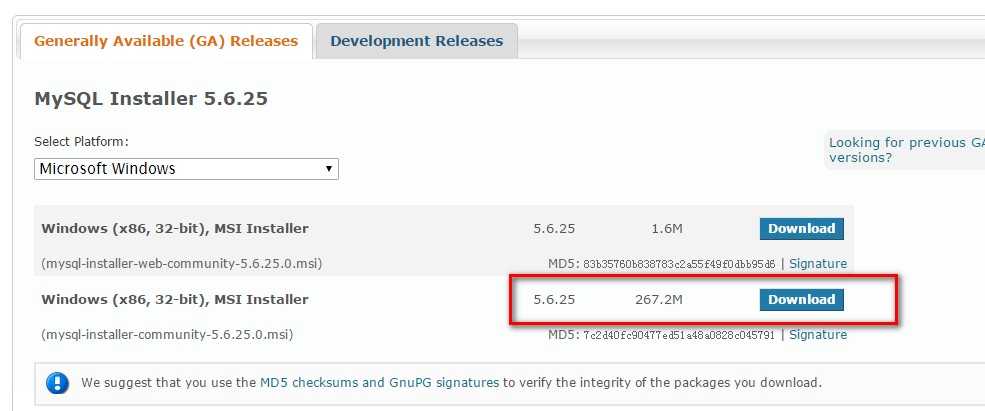985x411 pixels.
Task: Select the MD5 hash 83b35760b838783c2a55f49f0dbb95d6
Action: pos(679,264)
